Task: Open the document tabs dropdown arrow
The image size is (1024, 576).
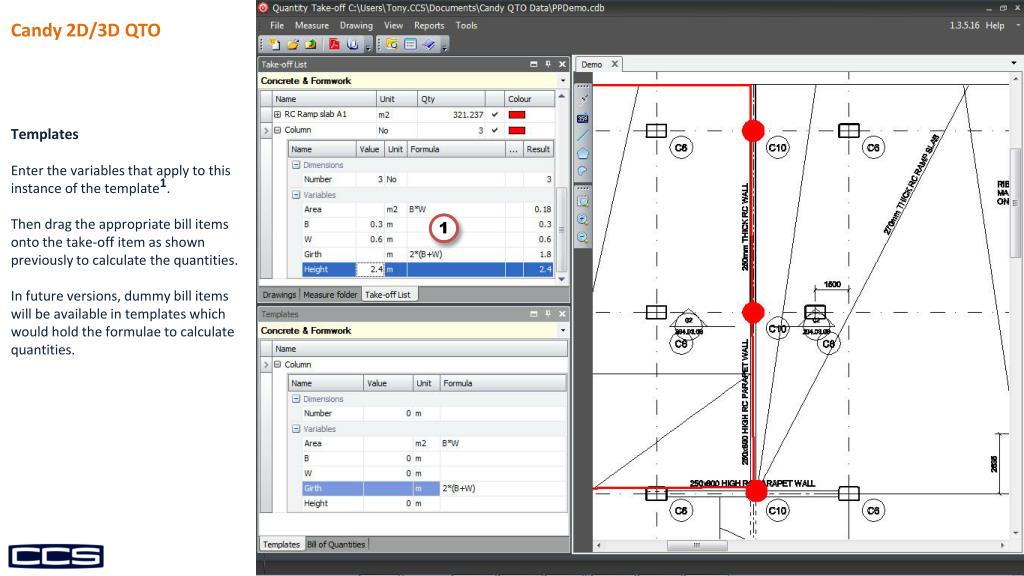Action: click(x=1014, y=63)
